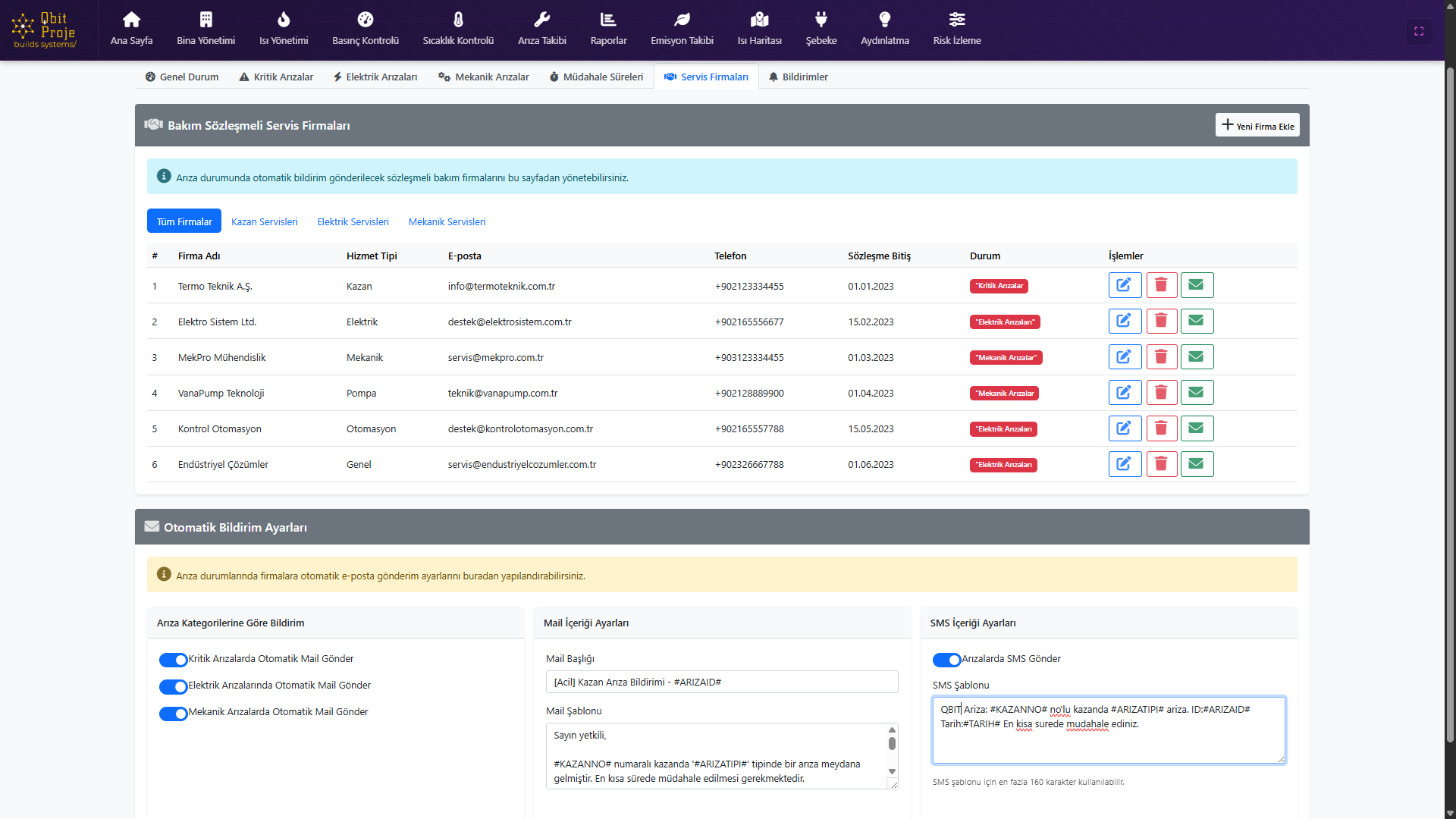
Task: Click Yeni Firma Ekle button
Action: click(x=1257, y=125)
